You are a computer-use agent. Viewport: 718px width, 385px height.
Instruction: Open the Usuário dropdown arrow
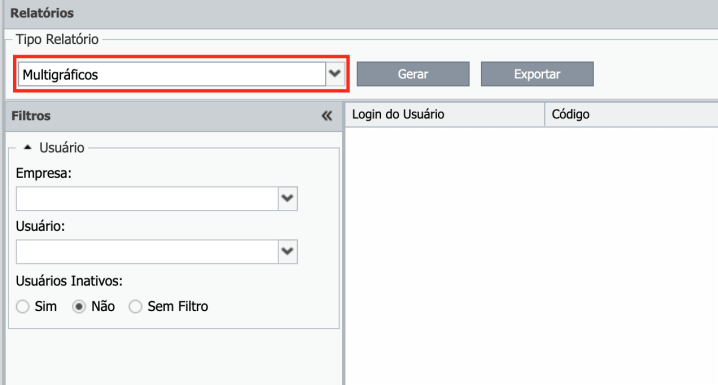pos(288,251)
